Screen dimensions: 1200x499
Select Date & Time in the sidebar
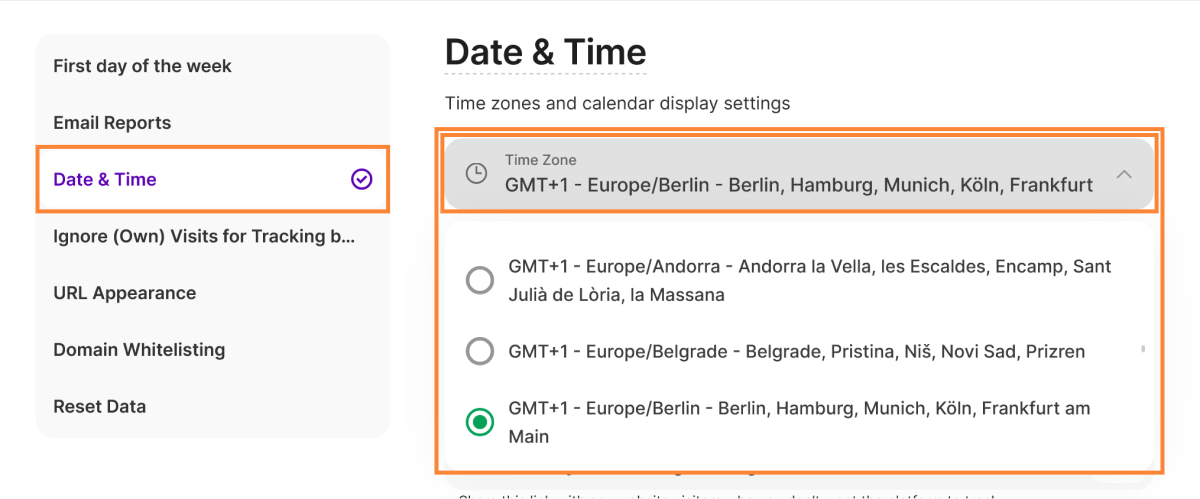(x=105, y=180)
